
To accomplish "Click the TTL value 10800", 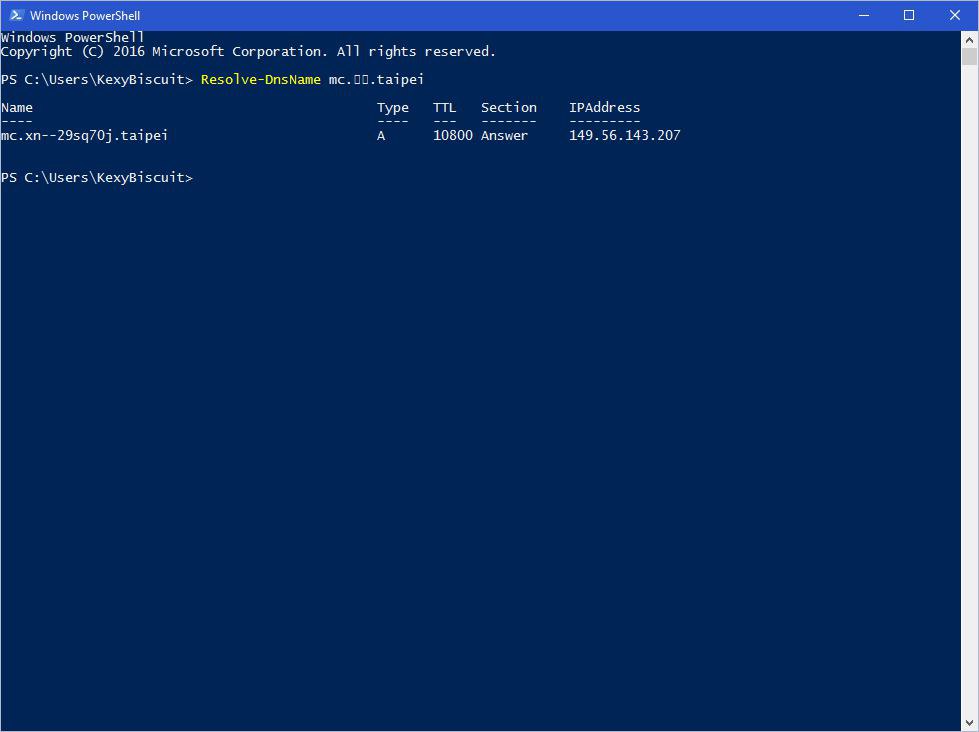I will click(453, 136).
